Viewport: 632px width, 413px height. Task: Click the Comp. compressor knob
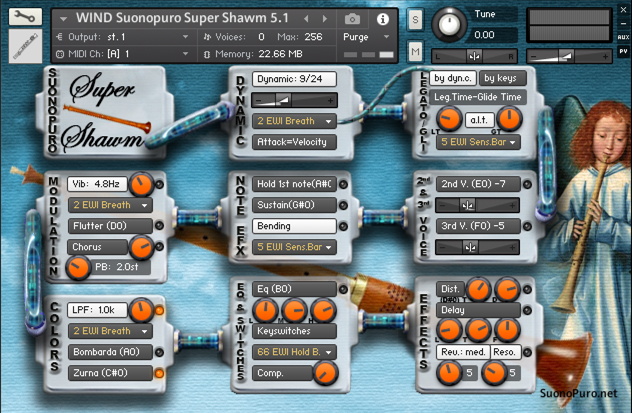click(x=325, y=373)
